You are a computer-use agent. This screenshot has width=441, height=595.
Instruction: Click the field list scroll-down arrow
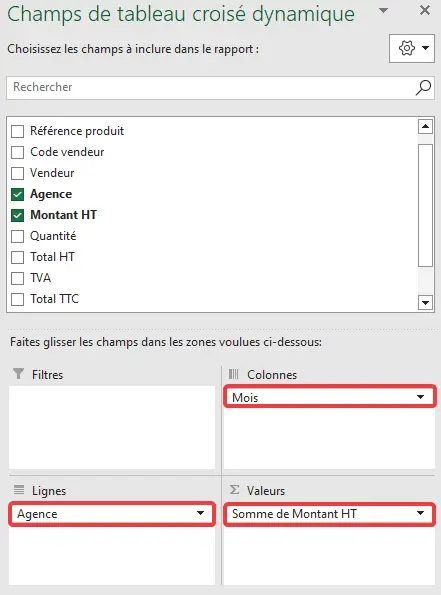425,302
